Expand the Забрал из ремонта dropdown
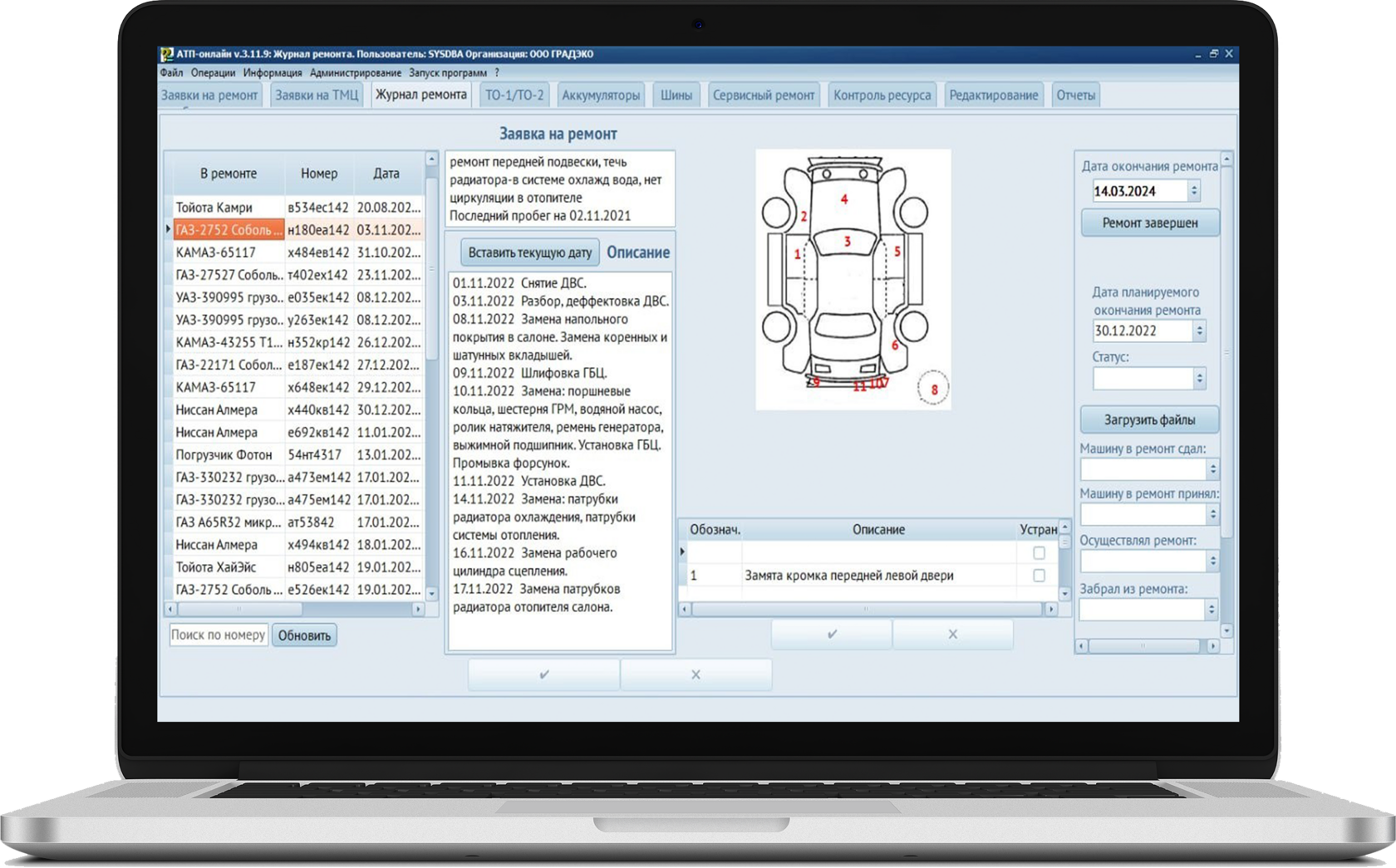This screenshot has height=868, width=1396. pos(1211,610)
